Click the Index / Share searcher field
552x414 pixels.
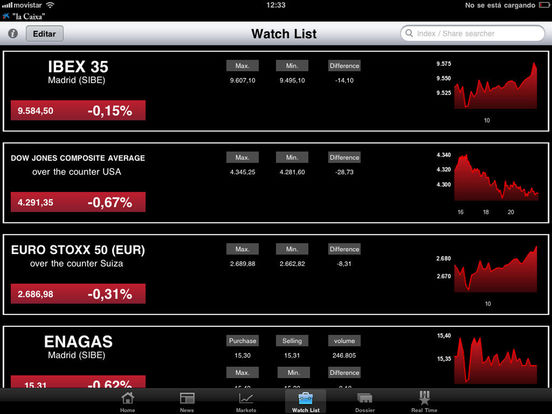[472, 33]
